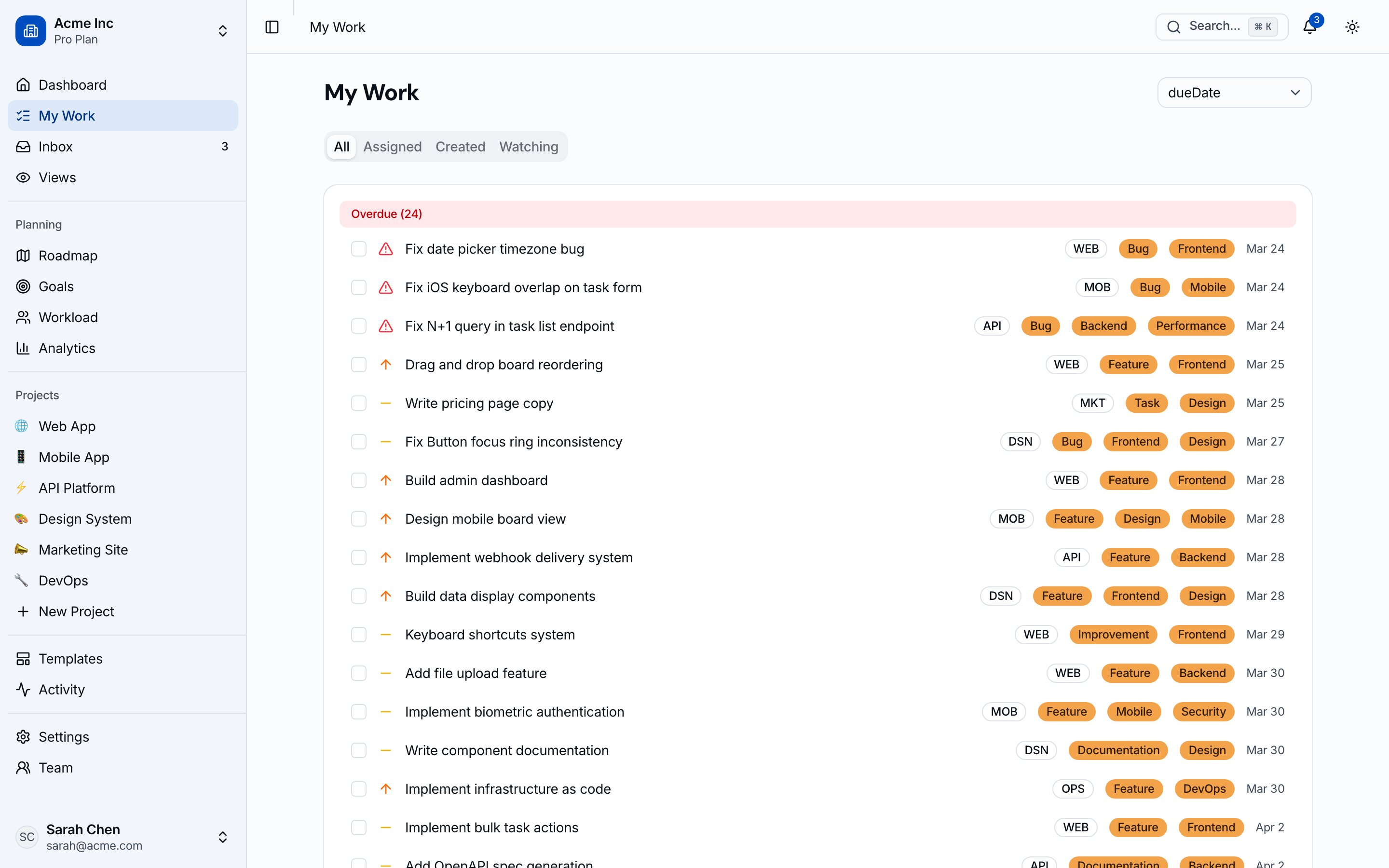Open Workload from the Planning section
The image size is (1389, 868).
(68, 317)
